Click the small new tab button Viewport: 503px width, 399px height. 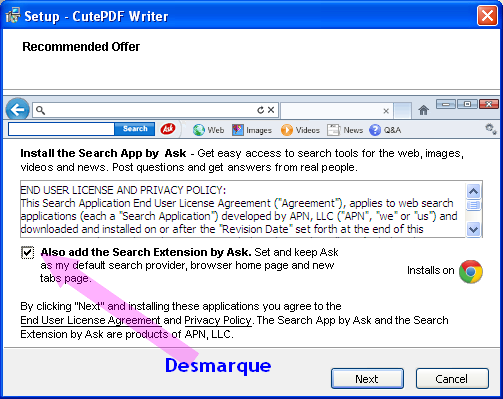click(x=402, y=111)
